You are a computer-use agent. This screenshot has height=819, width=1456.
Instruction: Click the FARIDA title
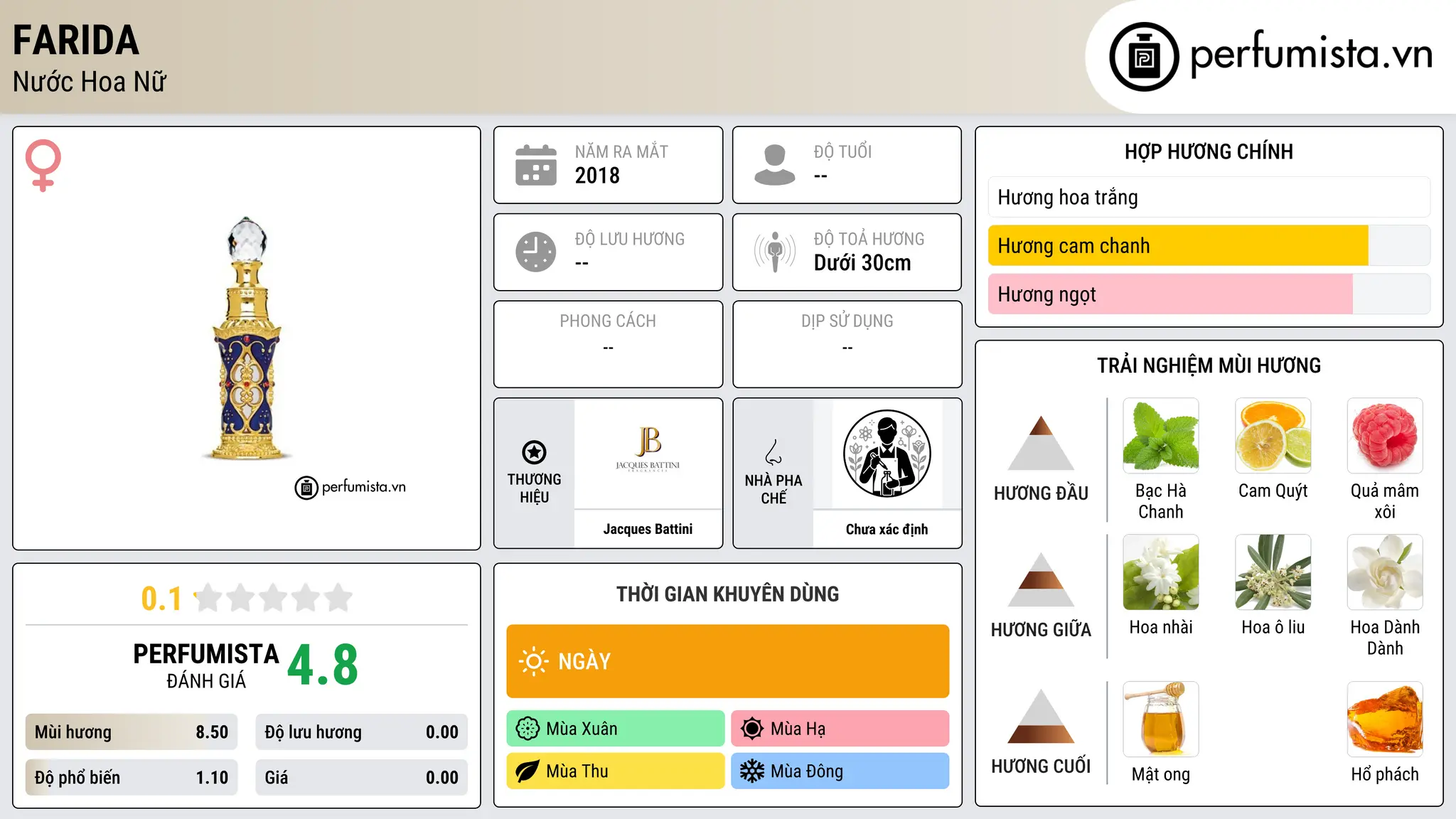pyautogui.click(x=76, y=41)
